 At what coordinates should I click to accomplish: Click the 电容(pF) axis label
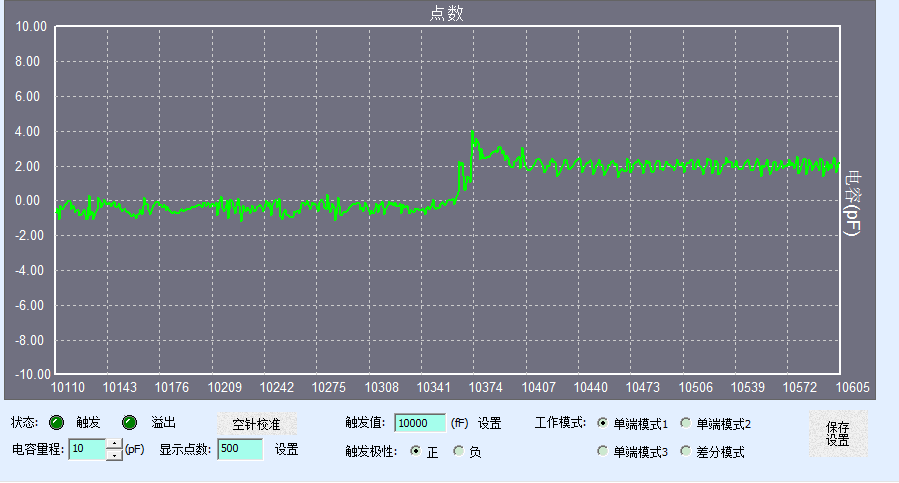(851, 202)
